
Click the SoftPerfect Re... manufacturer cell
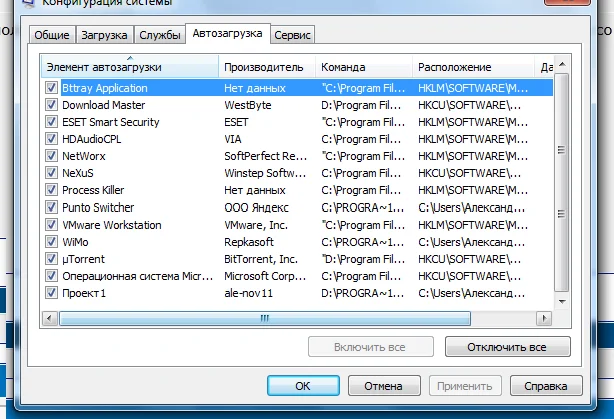(x=265, y=156)
